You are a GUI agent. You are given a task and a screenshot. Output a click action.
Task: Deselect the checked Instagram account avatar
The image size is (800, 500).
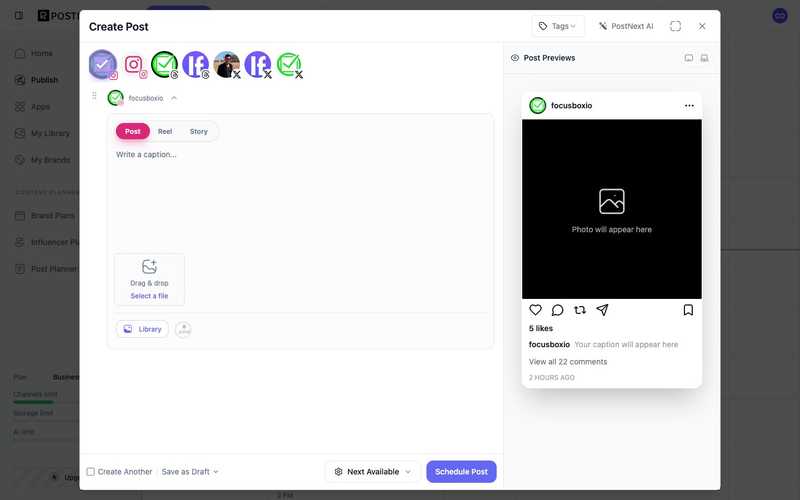tap(103, 64)
